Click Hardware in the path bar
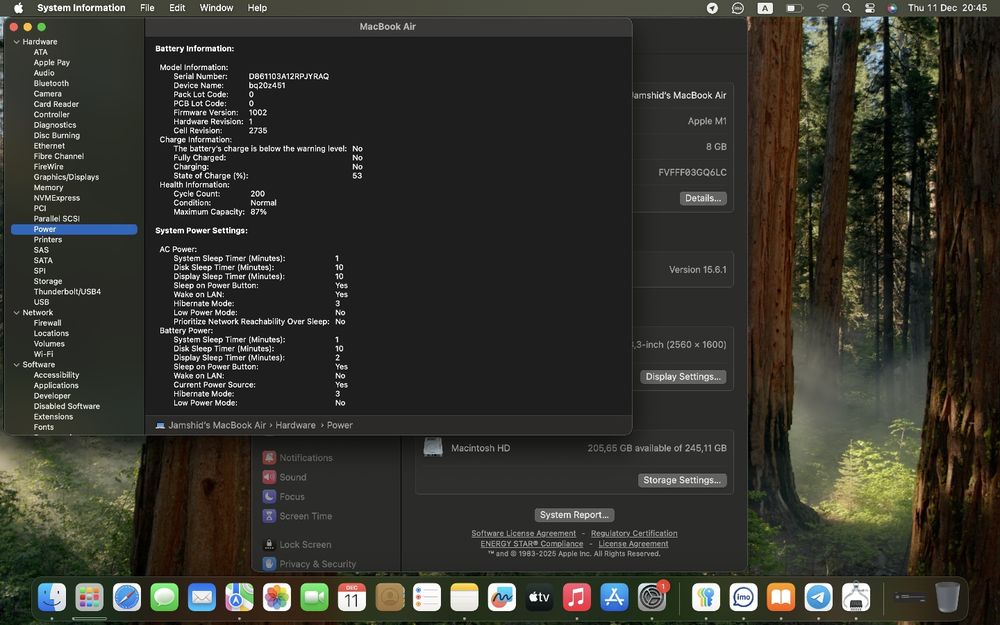Screen dimensions: 1000x625 (295, 425)
